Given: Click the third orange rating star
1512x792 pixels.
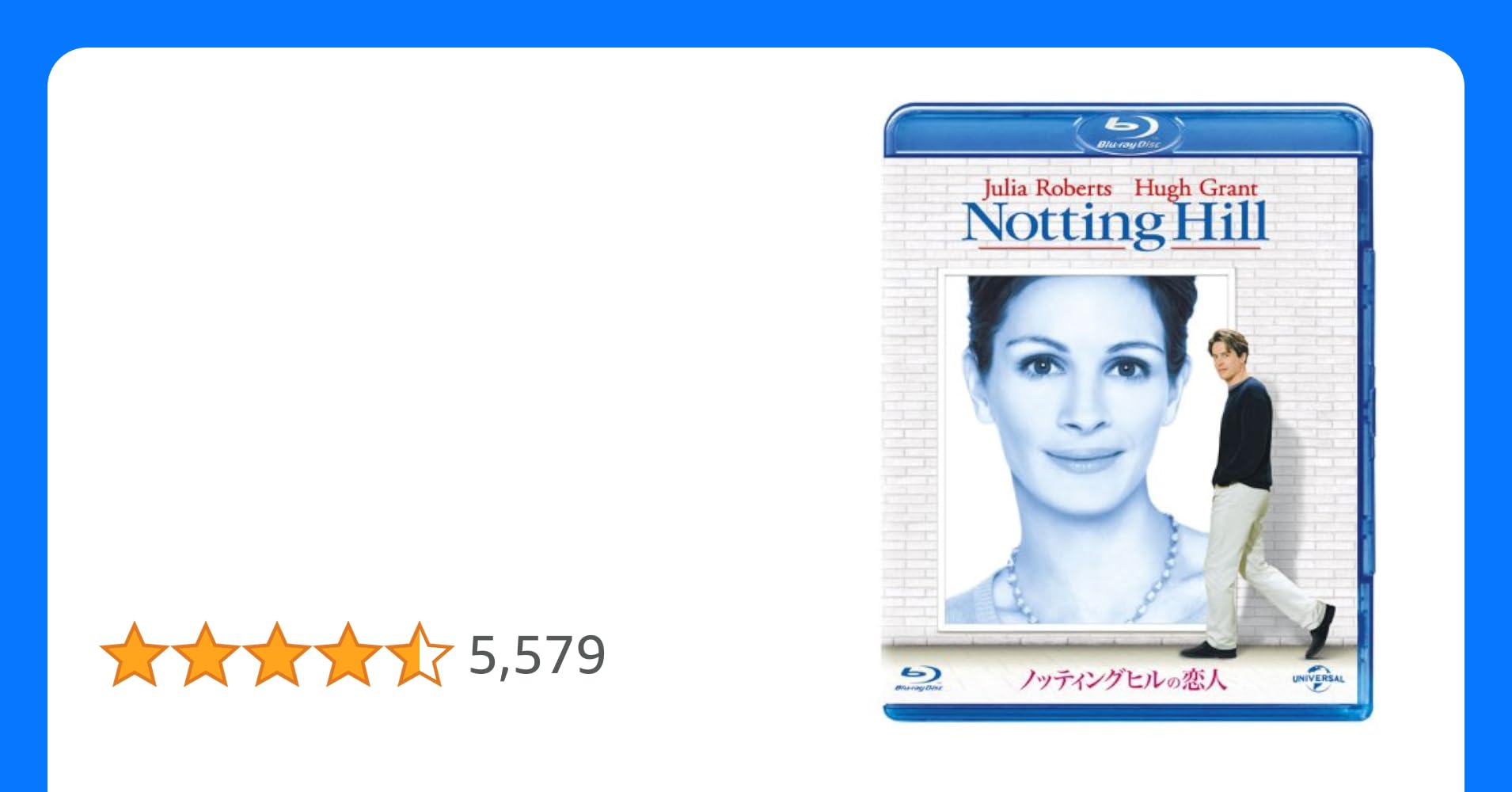Looking at the screenshot, I should coord(277,654).
